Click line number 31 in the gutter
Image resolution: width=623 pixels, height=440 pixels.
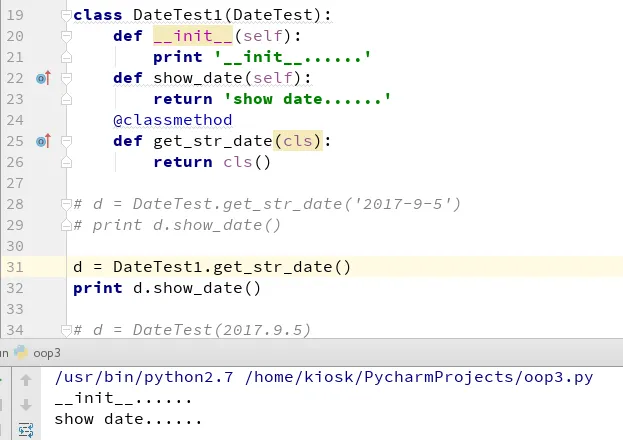pos(15,267)
